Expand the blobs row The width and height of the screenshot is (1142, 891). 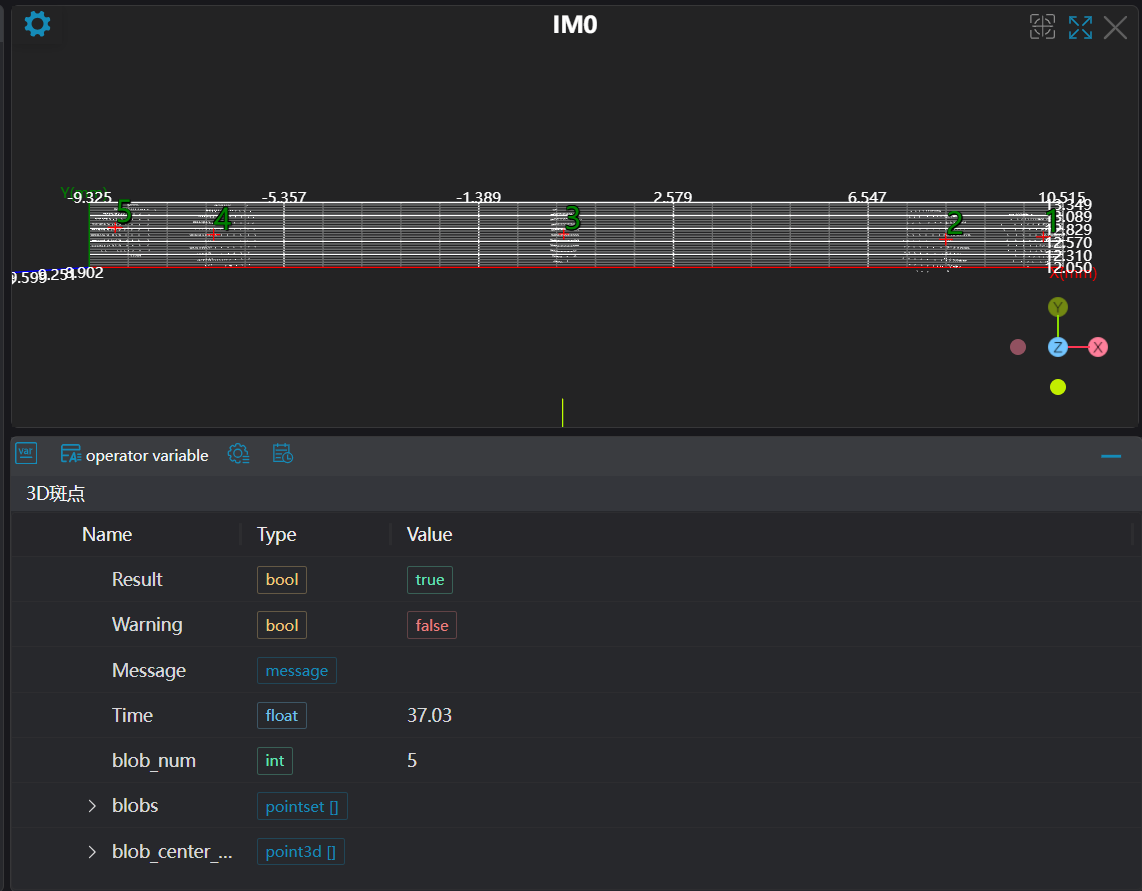92,806
